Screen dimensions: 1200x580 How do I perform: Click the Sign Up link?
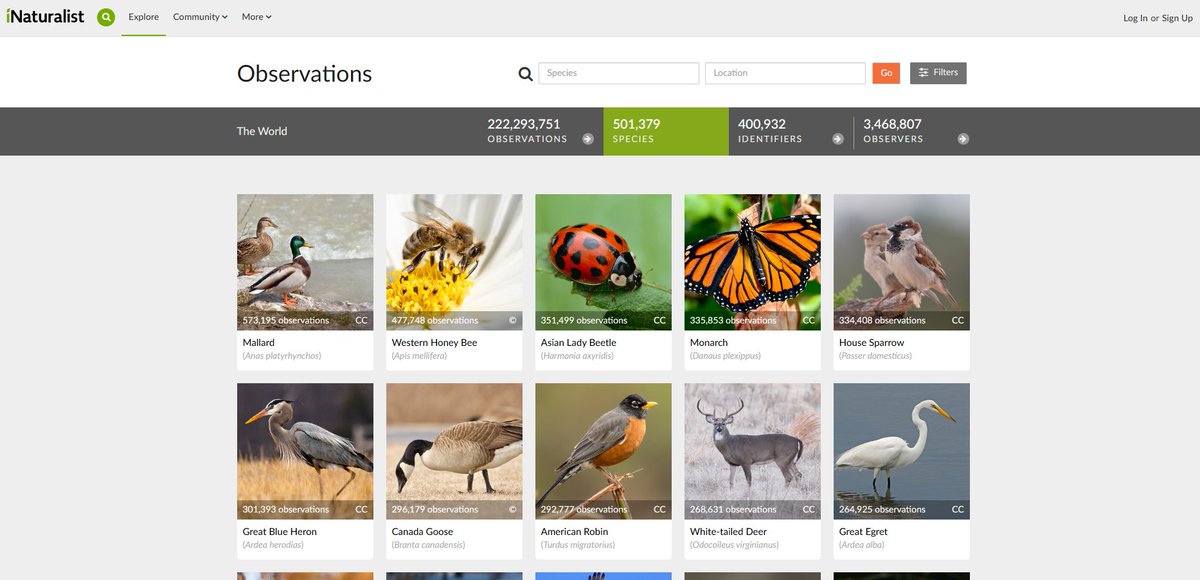click(x=1177, y=18)
